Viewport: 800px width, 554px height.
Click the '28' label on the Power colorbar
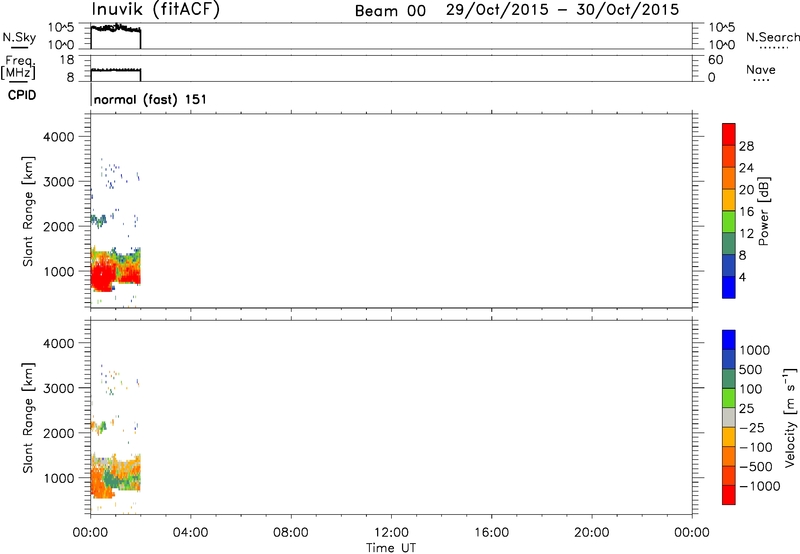point(746,146)
